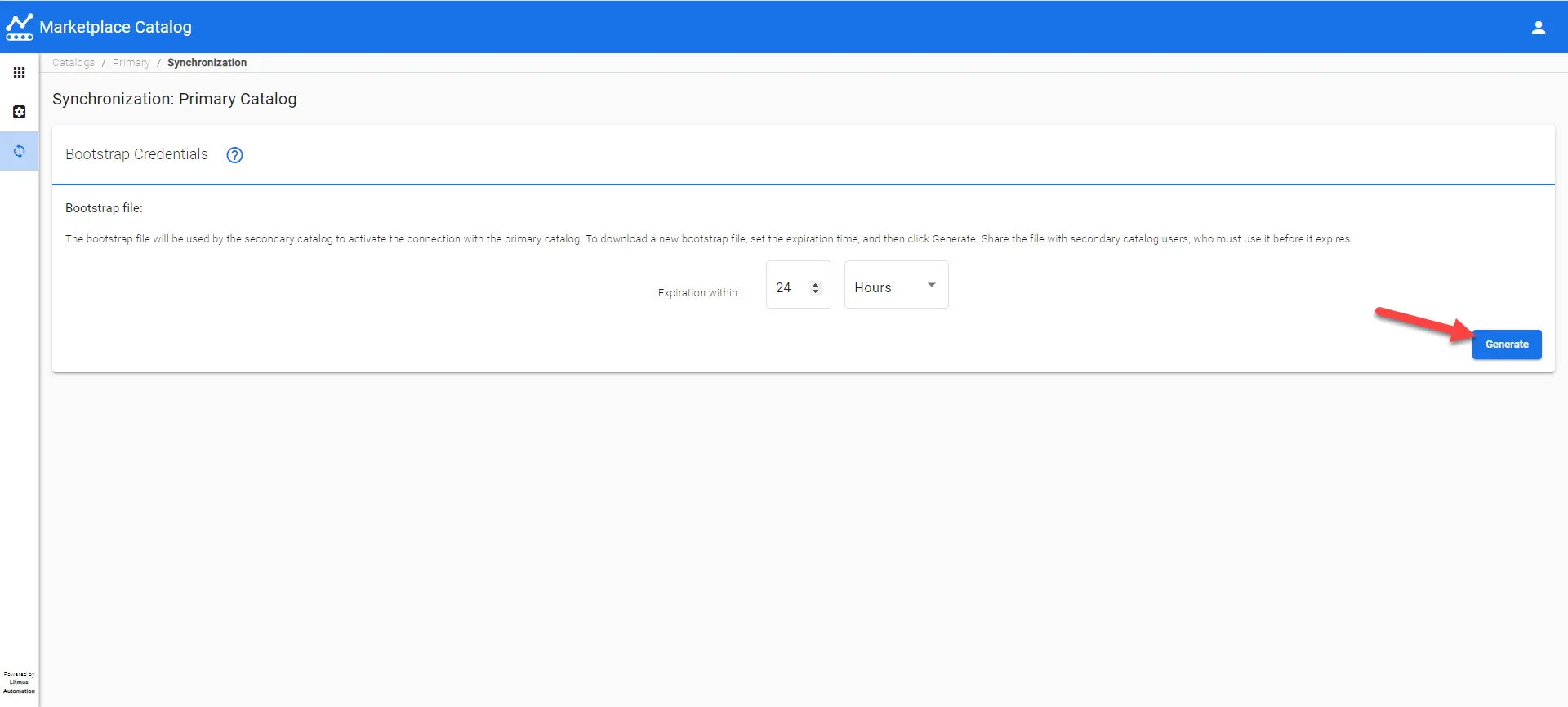Screen dimensions: 1568x707
Task: Go to Catalogs breadcrumb
Action: [x=73, y=63]
